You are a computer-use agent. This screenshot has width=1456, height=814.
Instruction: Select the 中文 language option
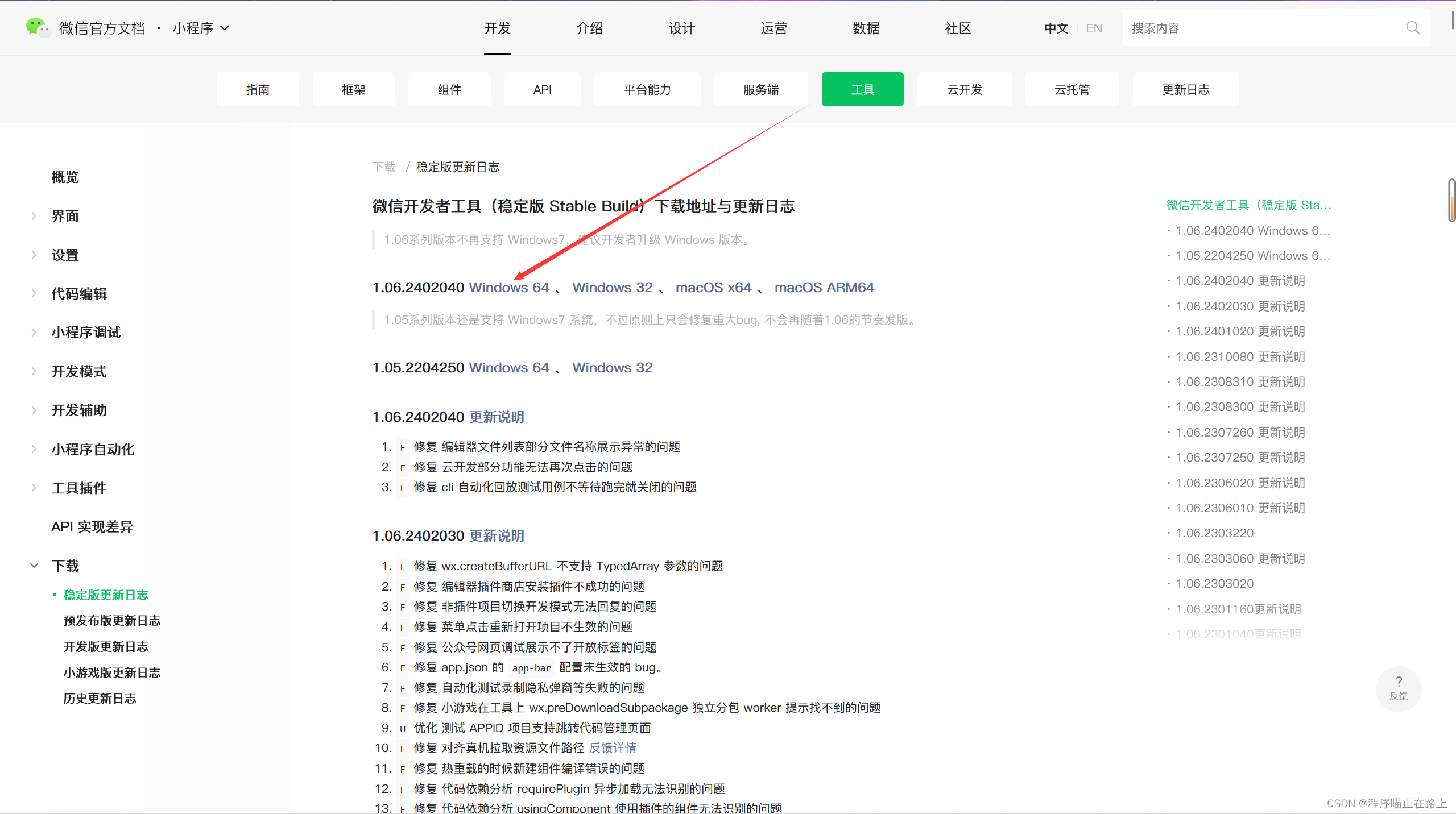tap(1056, 28)
